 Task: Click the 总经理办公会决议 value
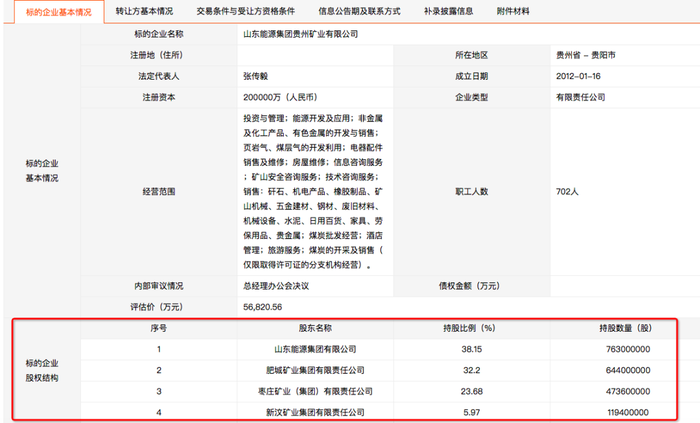click(x=276, y=286)
